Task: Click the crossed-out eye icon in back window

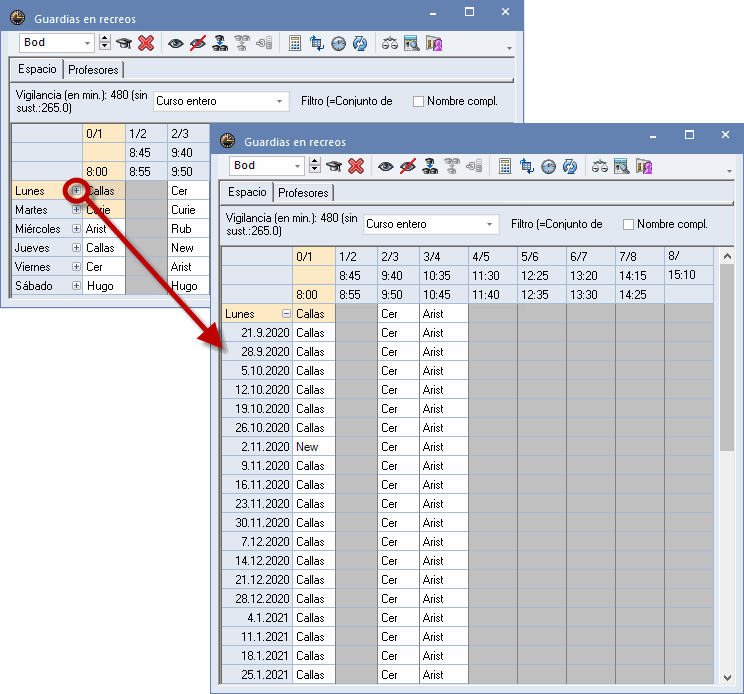Action: point(197,44)
